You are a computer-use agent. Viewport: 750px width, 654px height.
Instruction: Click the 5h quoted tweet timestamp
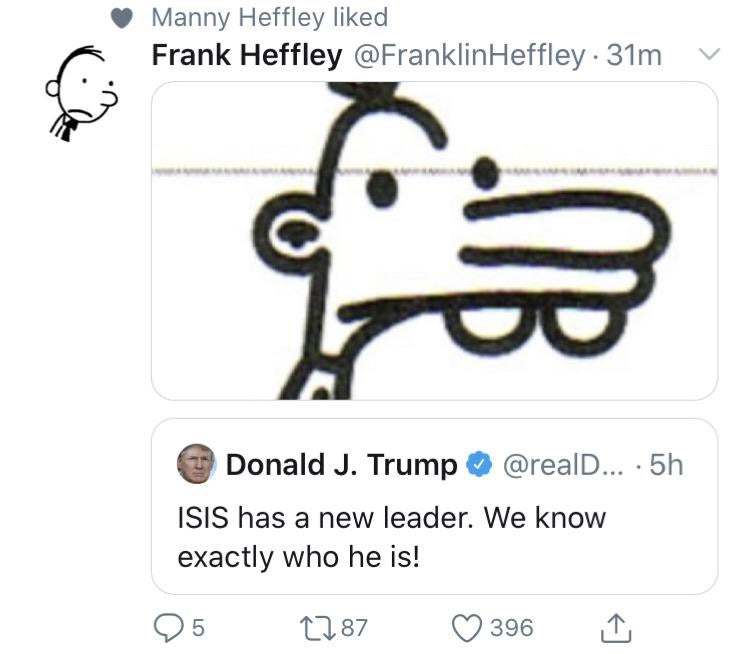(665, 465)
